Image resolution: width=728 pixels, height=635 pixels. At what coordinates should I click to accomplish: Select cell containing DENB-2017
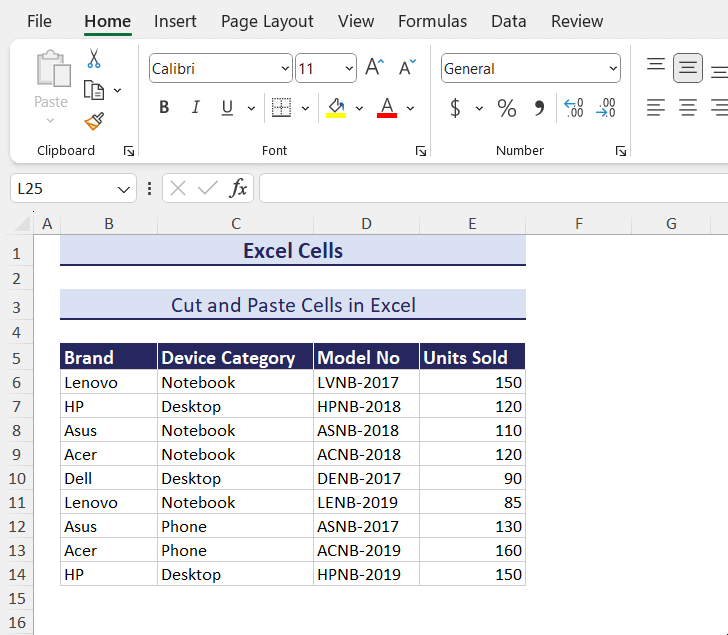click(366, 479)
